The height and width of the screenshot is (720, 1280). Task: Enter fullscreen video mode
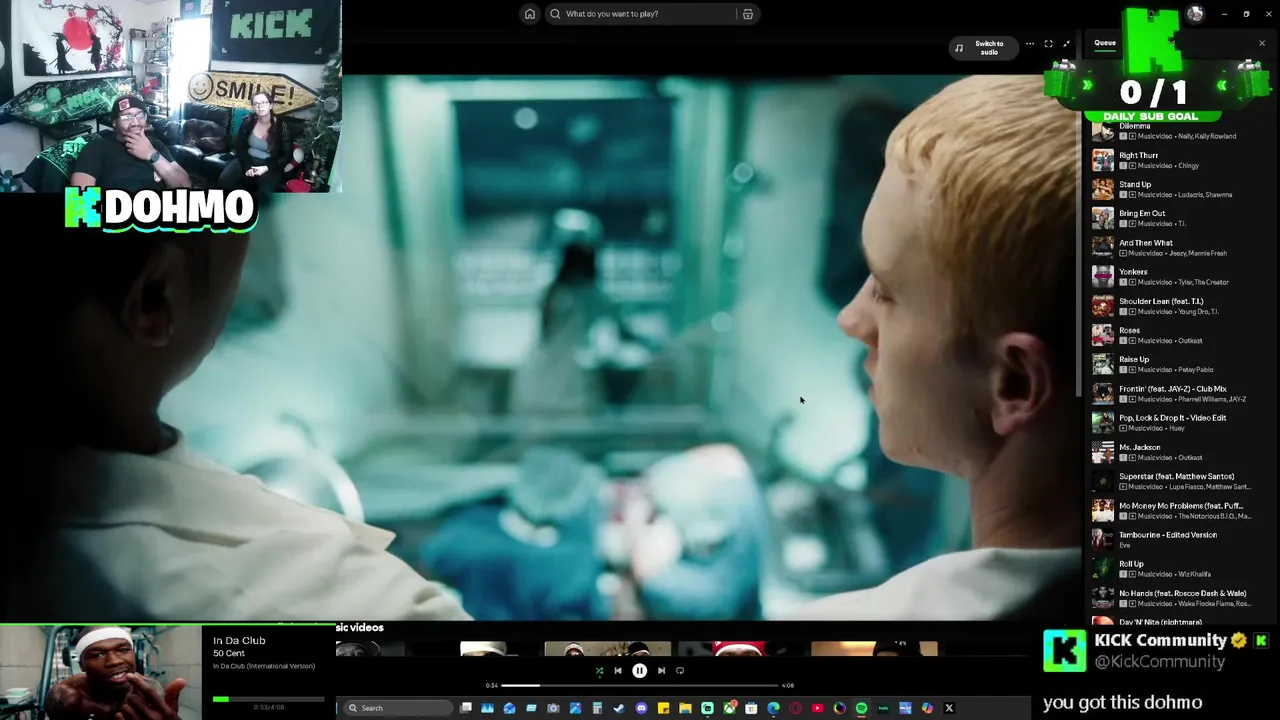[x=1048, y=44]
